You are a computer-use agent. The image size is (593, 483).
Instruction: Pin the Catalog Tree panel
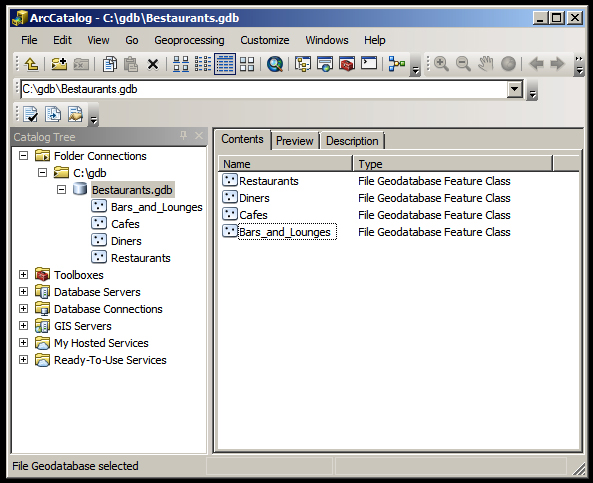183,135
